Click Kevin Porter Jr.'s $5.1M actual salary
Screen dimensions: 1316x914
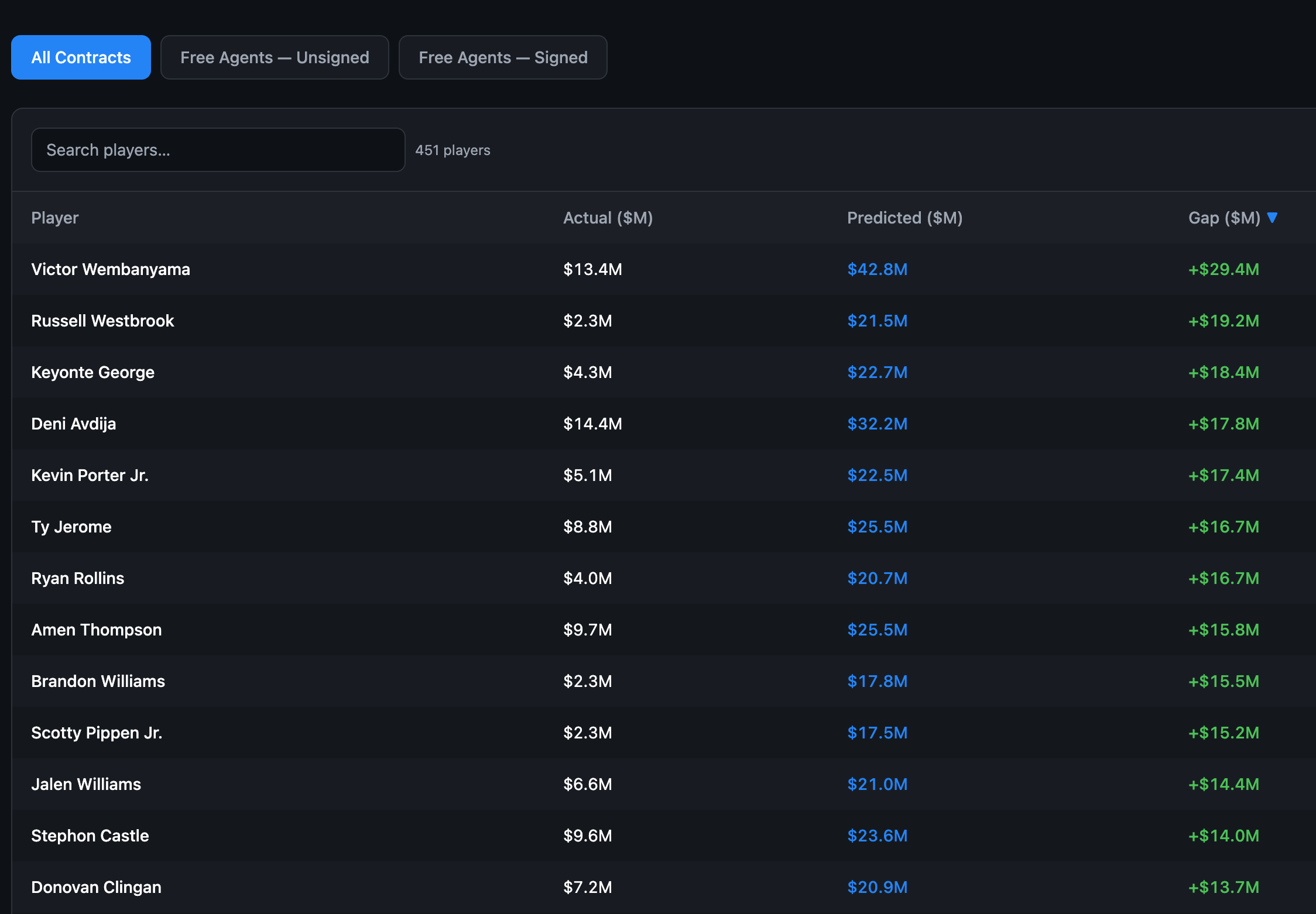point(588,475)
